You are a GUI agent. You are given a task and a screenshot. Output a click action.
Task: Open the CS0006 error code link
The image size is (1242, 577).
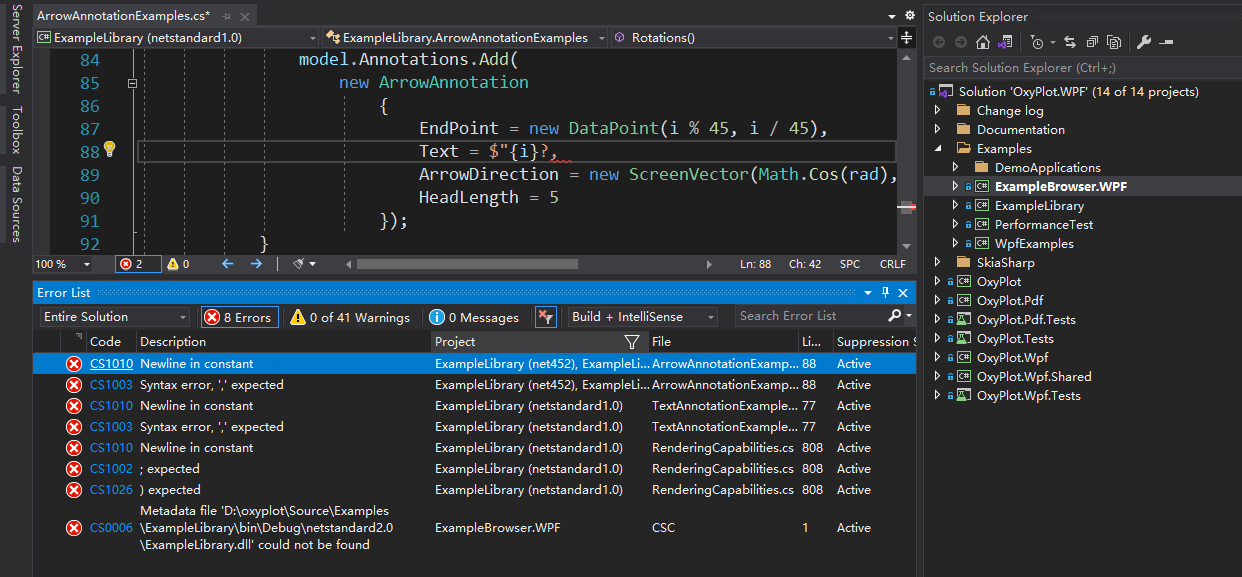point(111,528)
